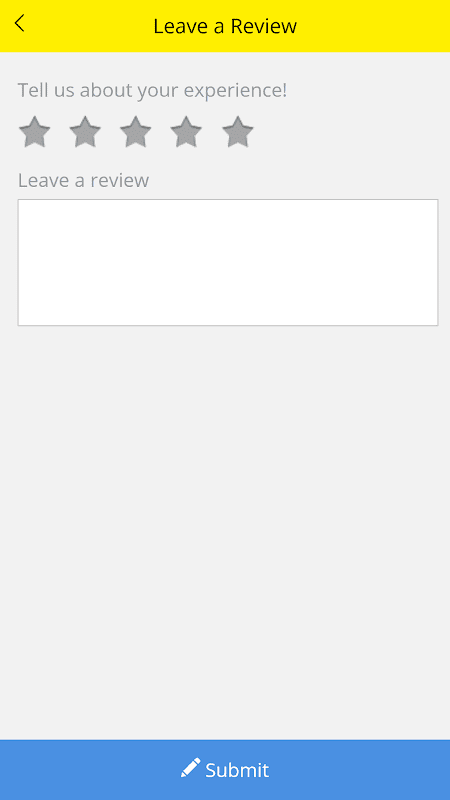
Task: Submit the review with the blue button
Action: tap(225, 770)
